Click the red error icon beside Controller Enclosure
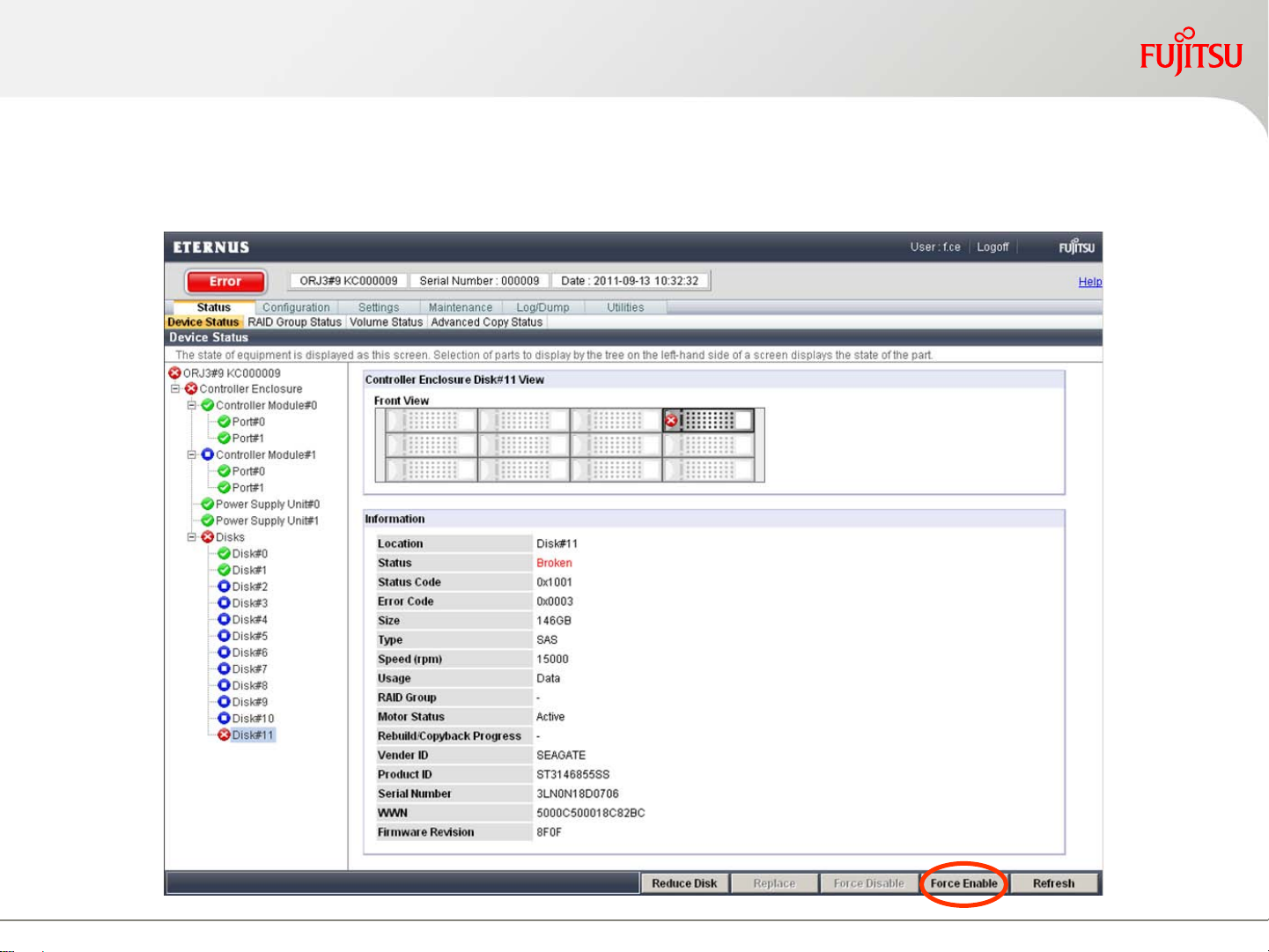 tap(191, 388)
